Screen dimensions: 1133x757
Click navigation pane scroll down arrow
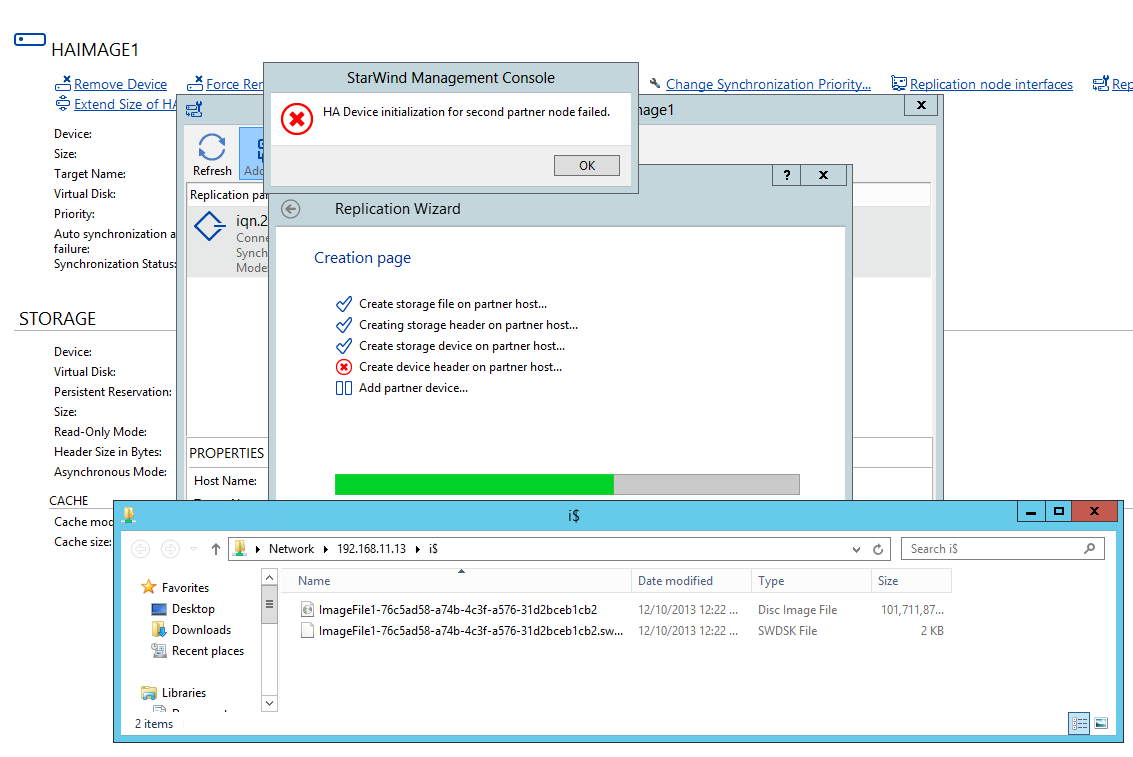click(x=269, y=703)
